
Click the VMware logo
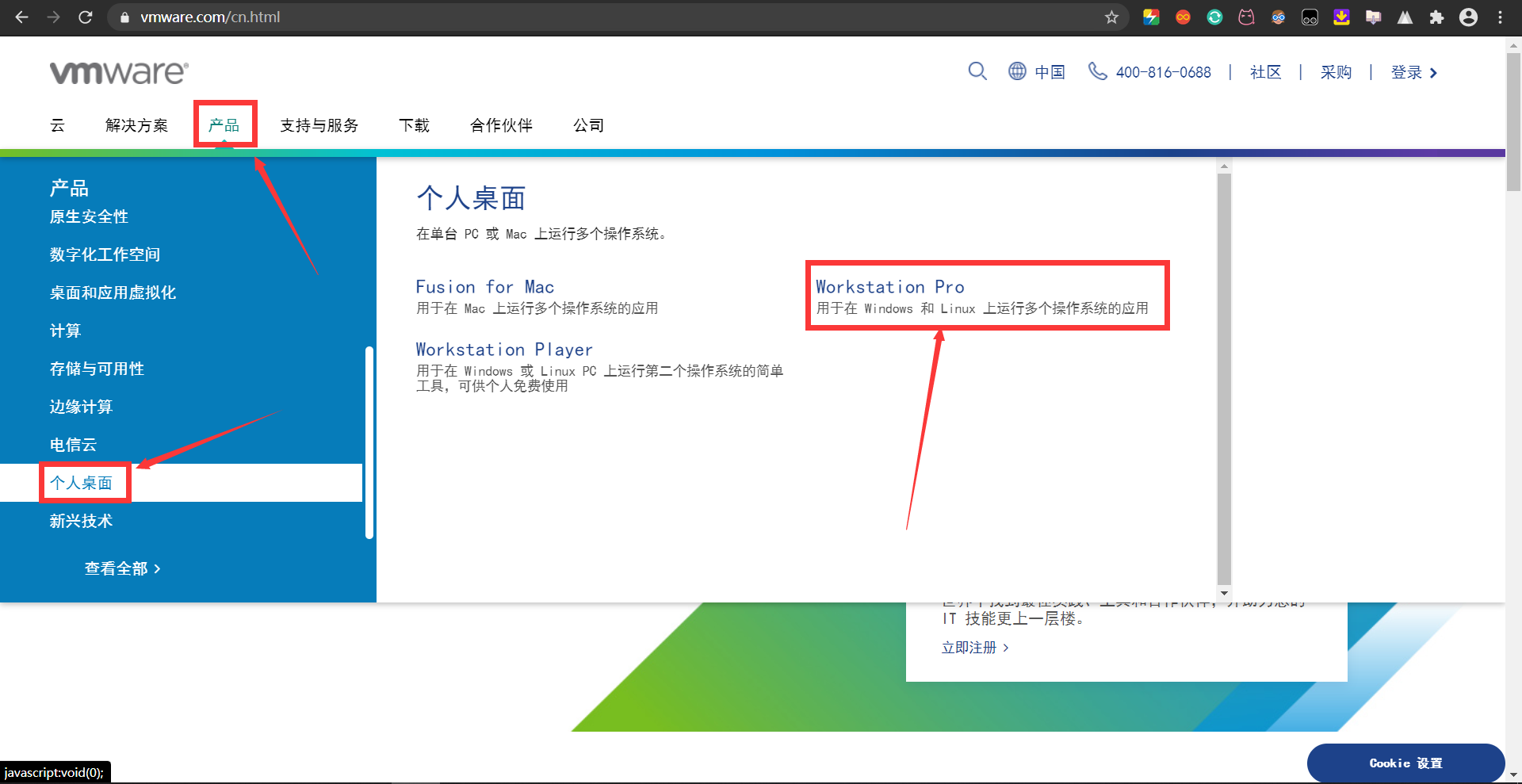117,72
